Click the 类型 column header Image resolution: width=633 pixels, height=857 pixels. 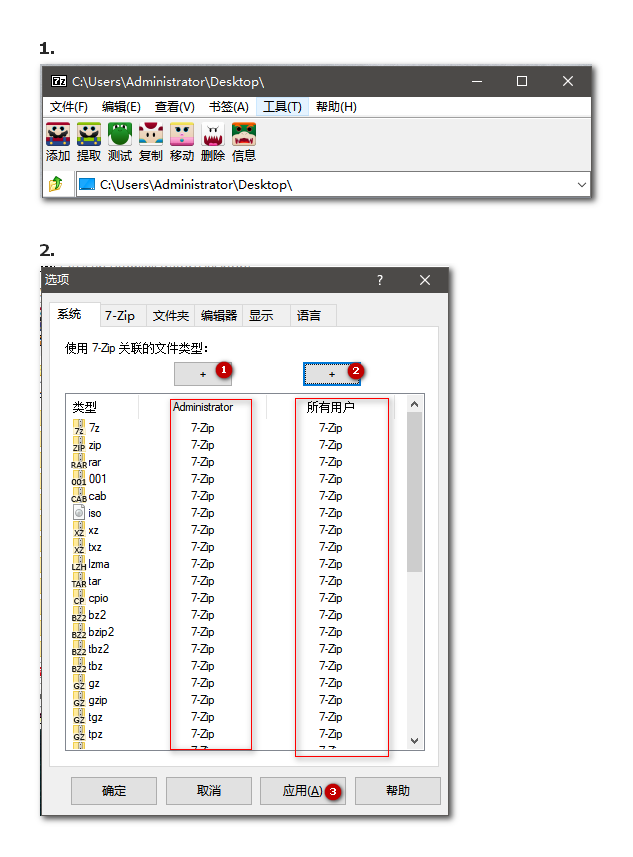pyautogui.click(x=102, y=407)
